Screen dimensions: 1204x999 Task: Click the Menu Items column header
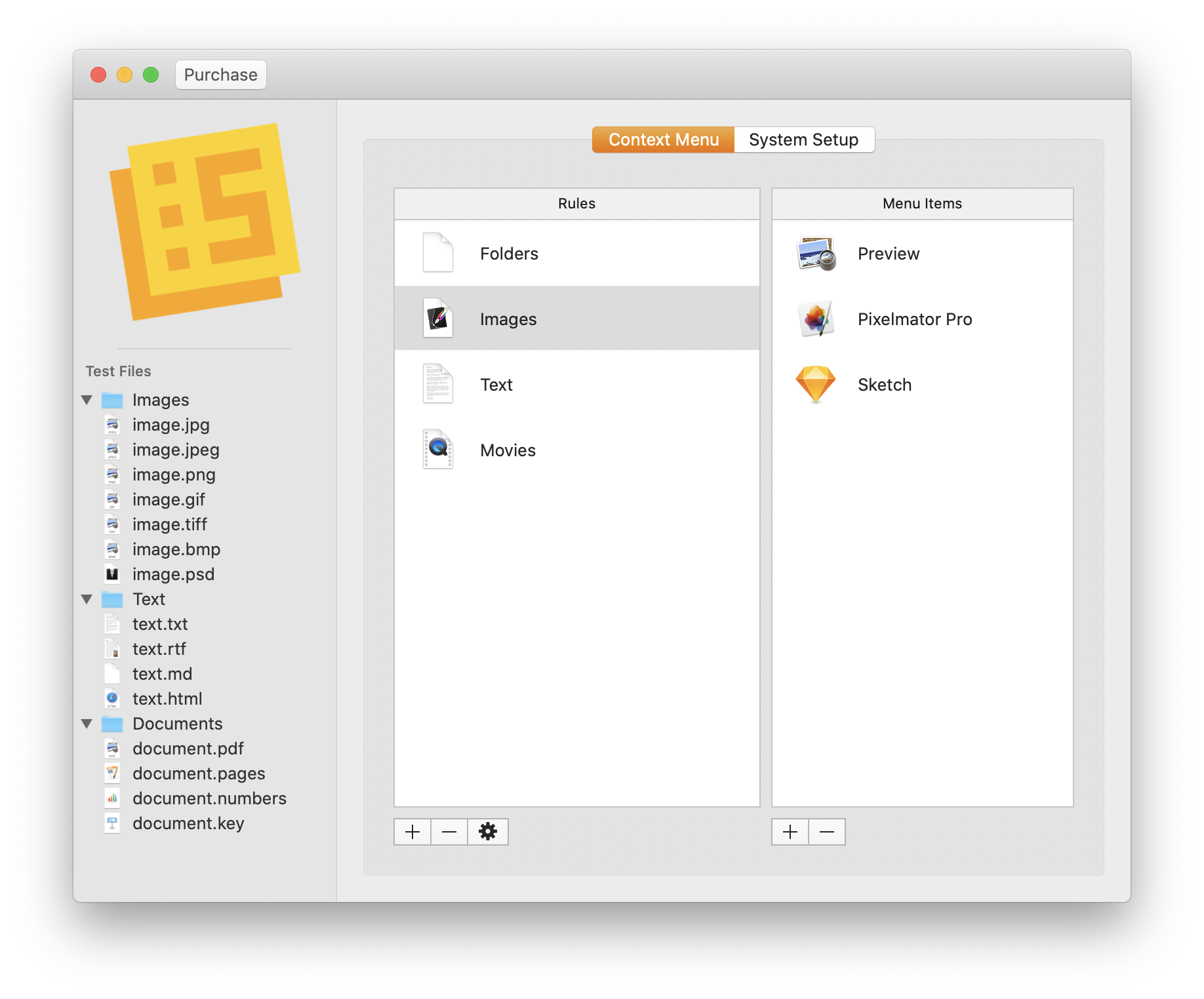(x=923, y=204)
